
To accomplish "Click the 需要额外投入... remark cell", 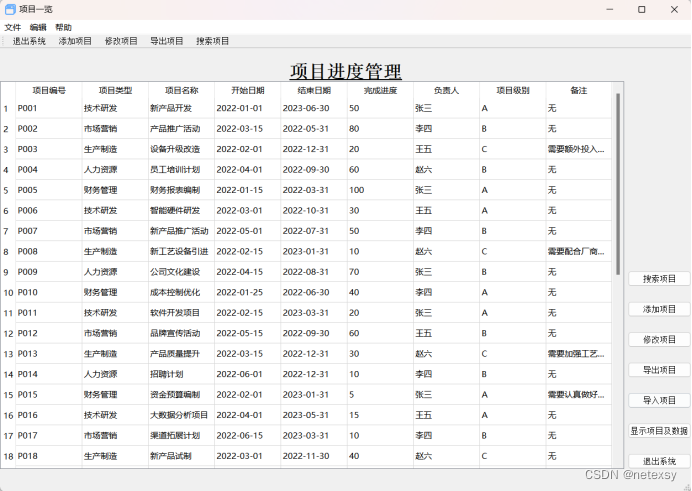I will pyautogui.click(x=579, y=149).
